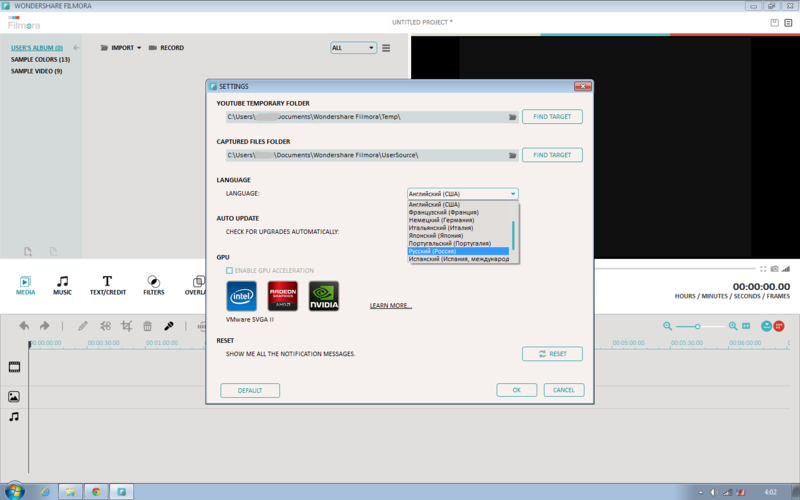The height and width of the screenshot is (500, 800).
Task: Open the Text/Credit tab
Action: pyautogui.click(x=107, y=285)
